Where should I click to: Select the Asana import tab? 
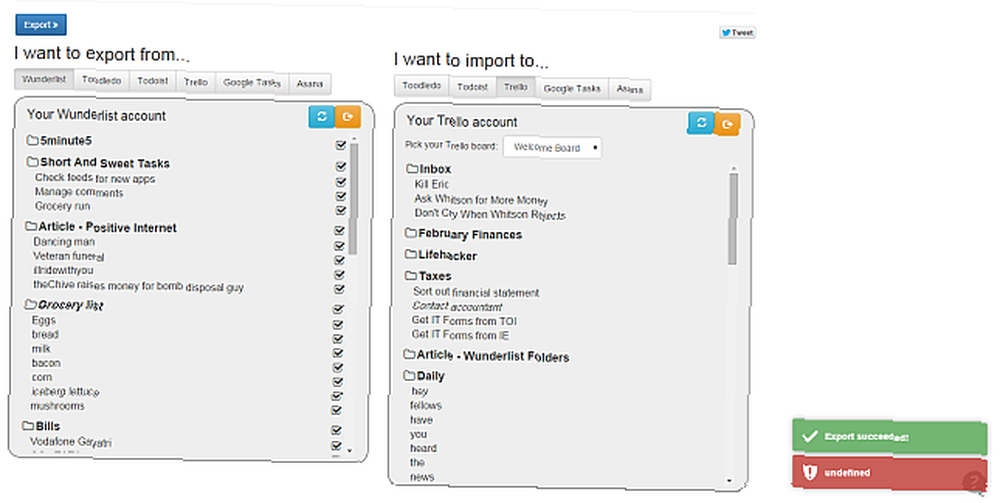click(629, 90)
